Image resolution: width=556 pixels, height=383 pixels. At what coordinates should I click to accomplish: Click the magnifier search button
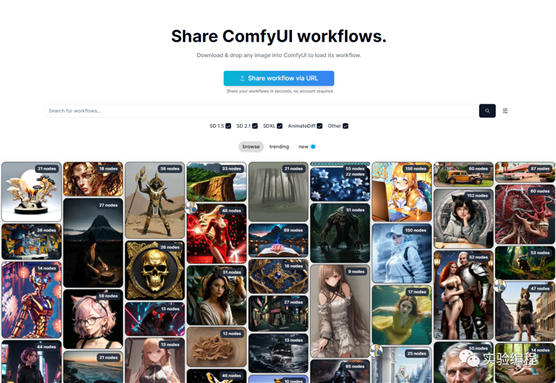pyautogui.click(x=487, y=111)
